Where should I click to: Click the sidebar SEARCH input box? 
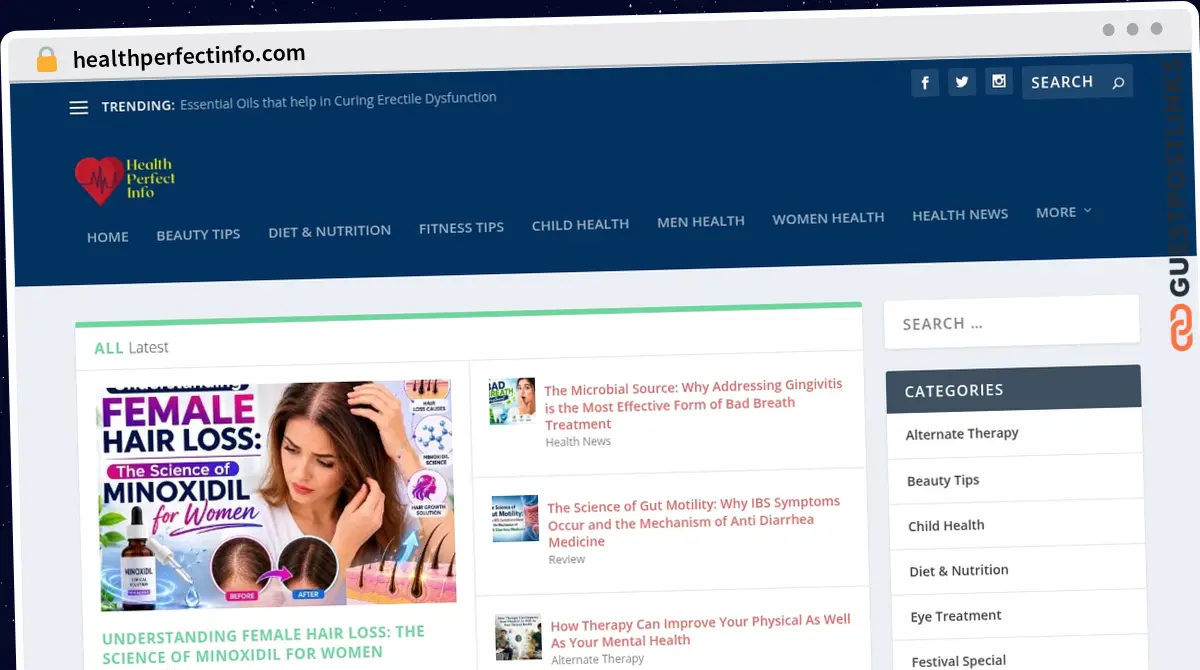pyautogui.click(x=1012, y=322)
